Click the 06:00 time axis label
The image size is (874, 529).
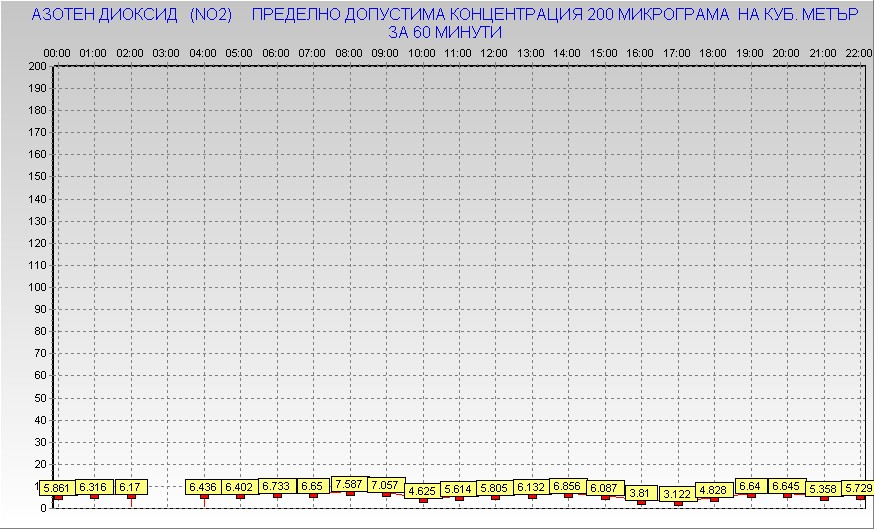coord(276,52)
